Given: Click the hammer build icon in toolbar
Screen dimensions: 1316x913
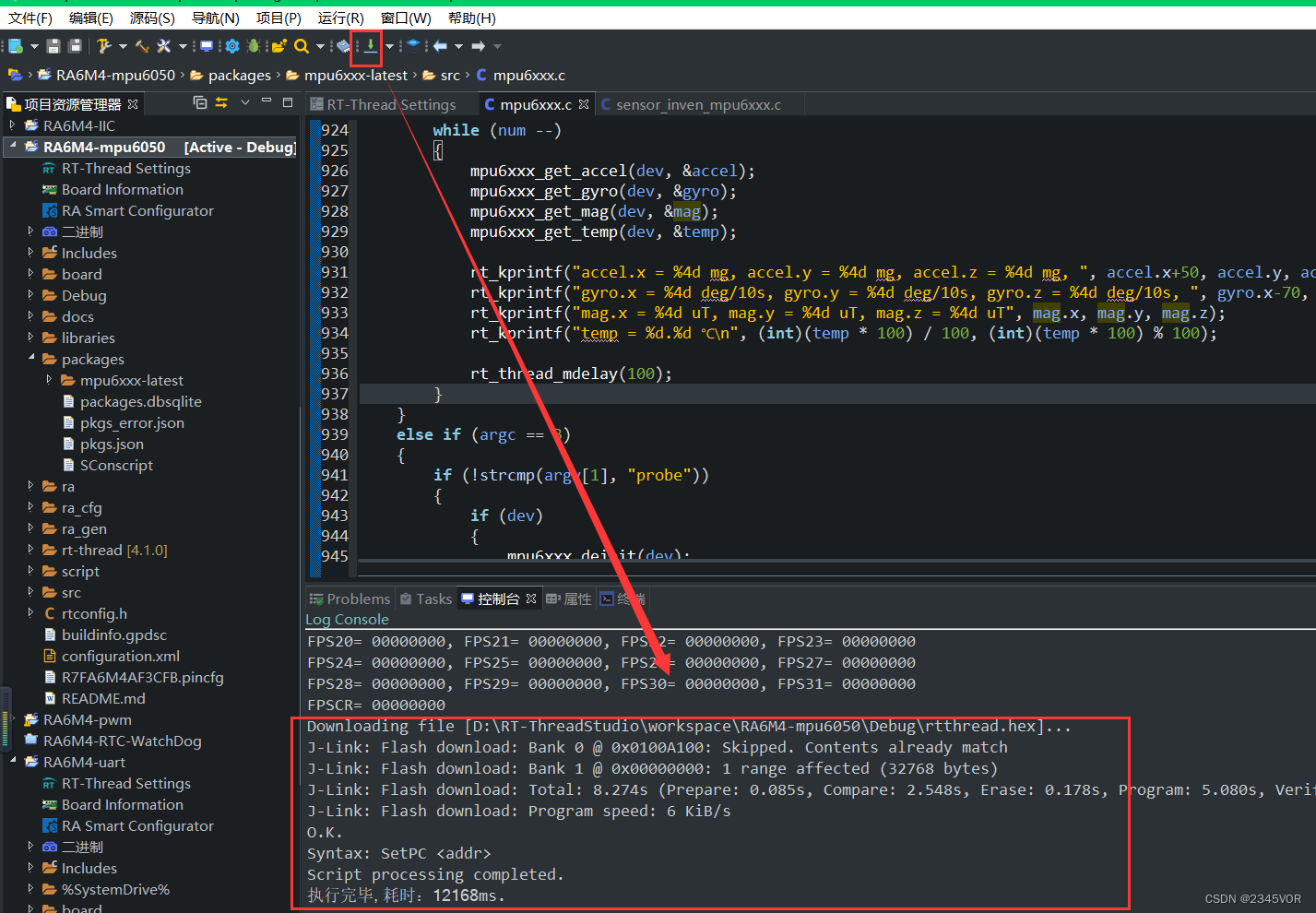Looking at the screenshot, I should (103, 46).
